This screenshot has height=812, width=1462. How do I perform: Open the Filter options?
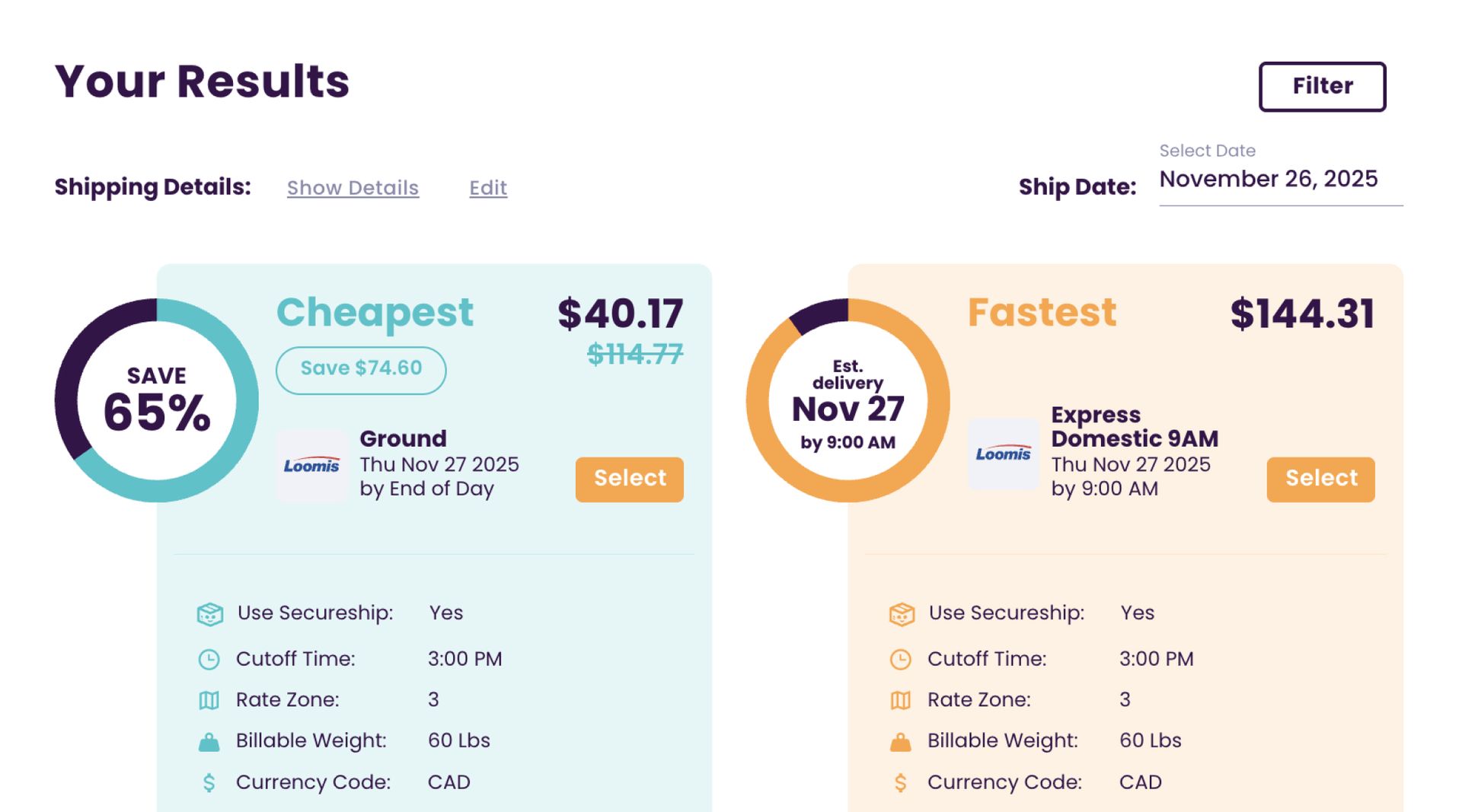coord(1322,87)
